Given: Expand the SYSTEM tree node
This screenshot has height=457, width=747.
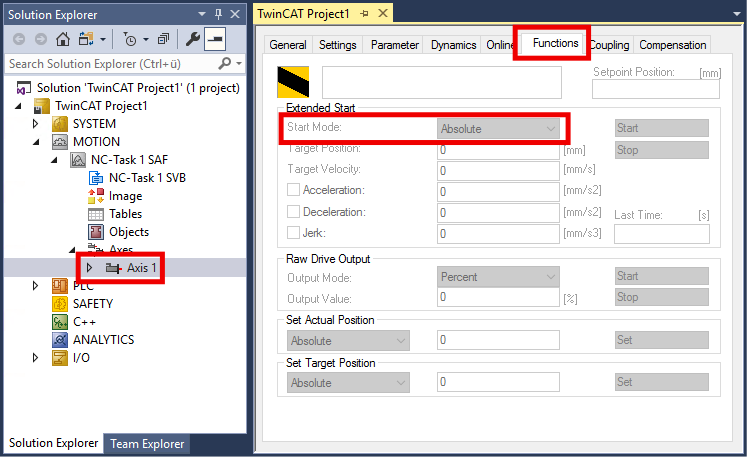Looking at the screenshot, I should [x=35, y=124].
